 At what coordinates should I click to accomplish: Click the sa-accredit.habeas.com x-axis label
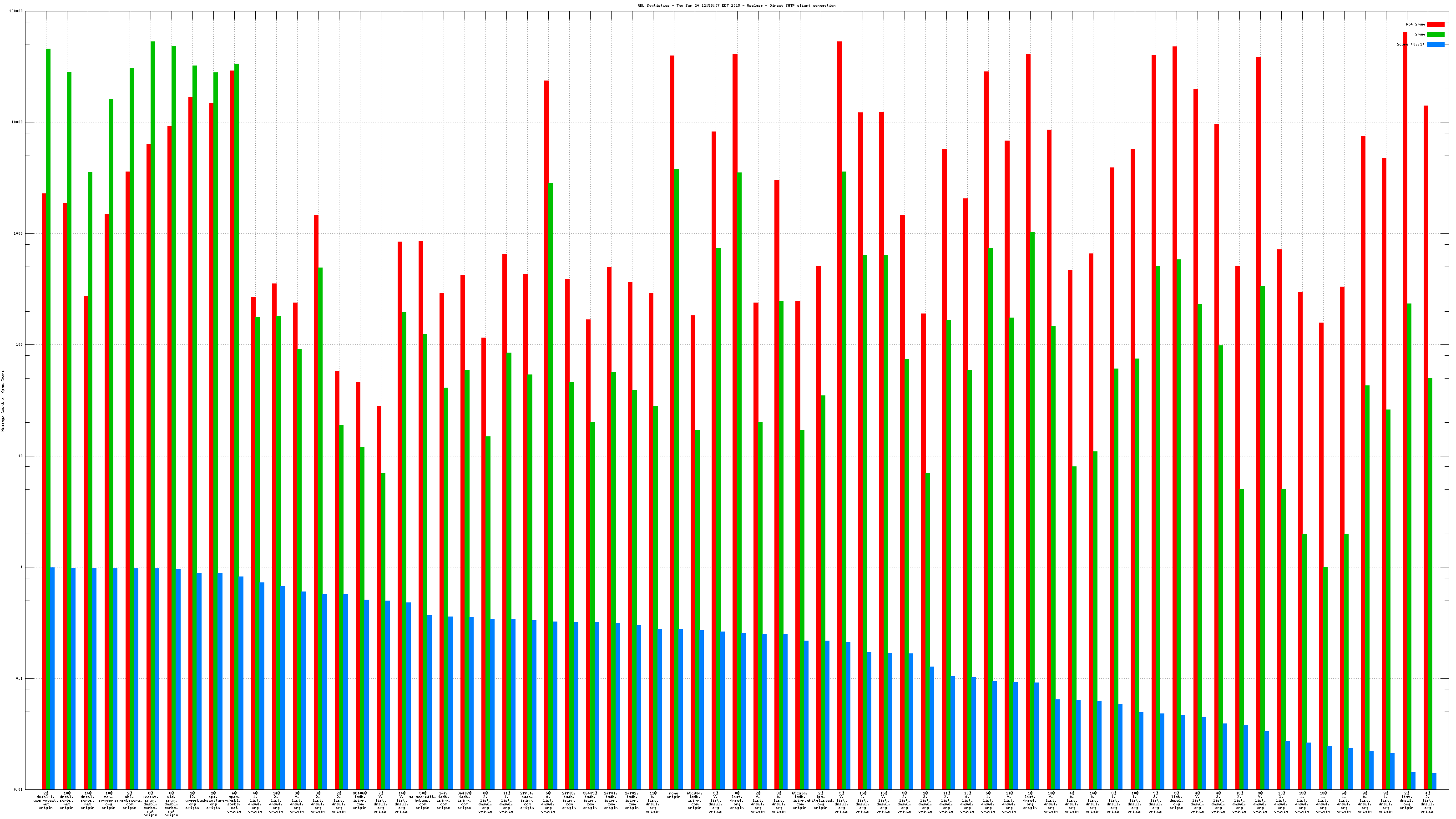[423, 800]
